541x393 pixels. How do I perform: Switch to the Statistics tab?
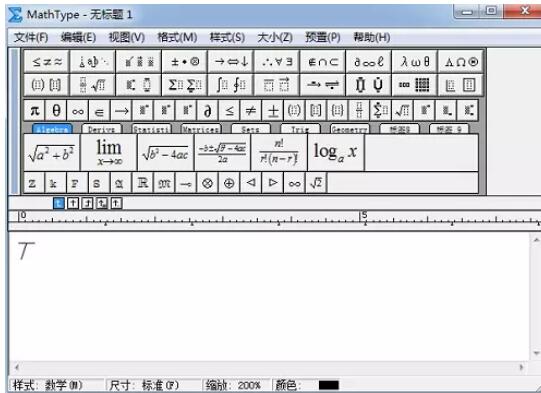[x=151, y=129]
